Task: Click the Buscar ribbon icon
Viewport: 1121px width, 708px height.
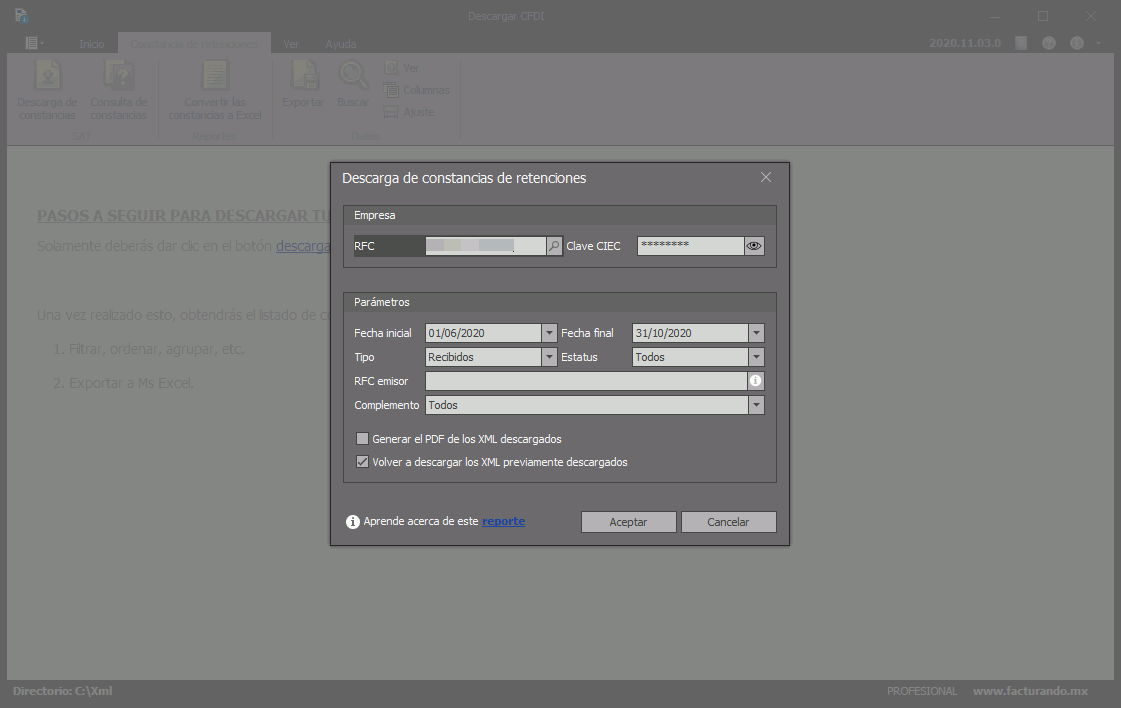Action: (x=352, y=76)
